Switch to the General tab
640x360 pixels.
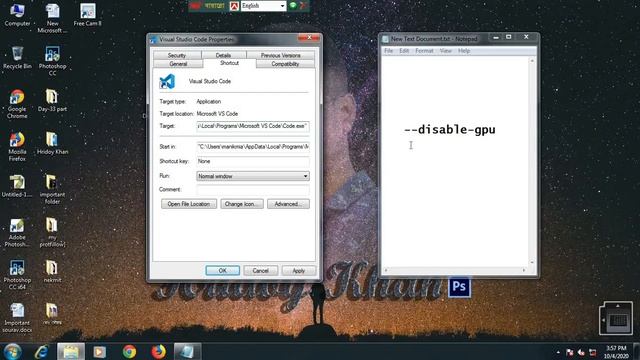tap(178, 64)
